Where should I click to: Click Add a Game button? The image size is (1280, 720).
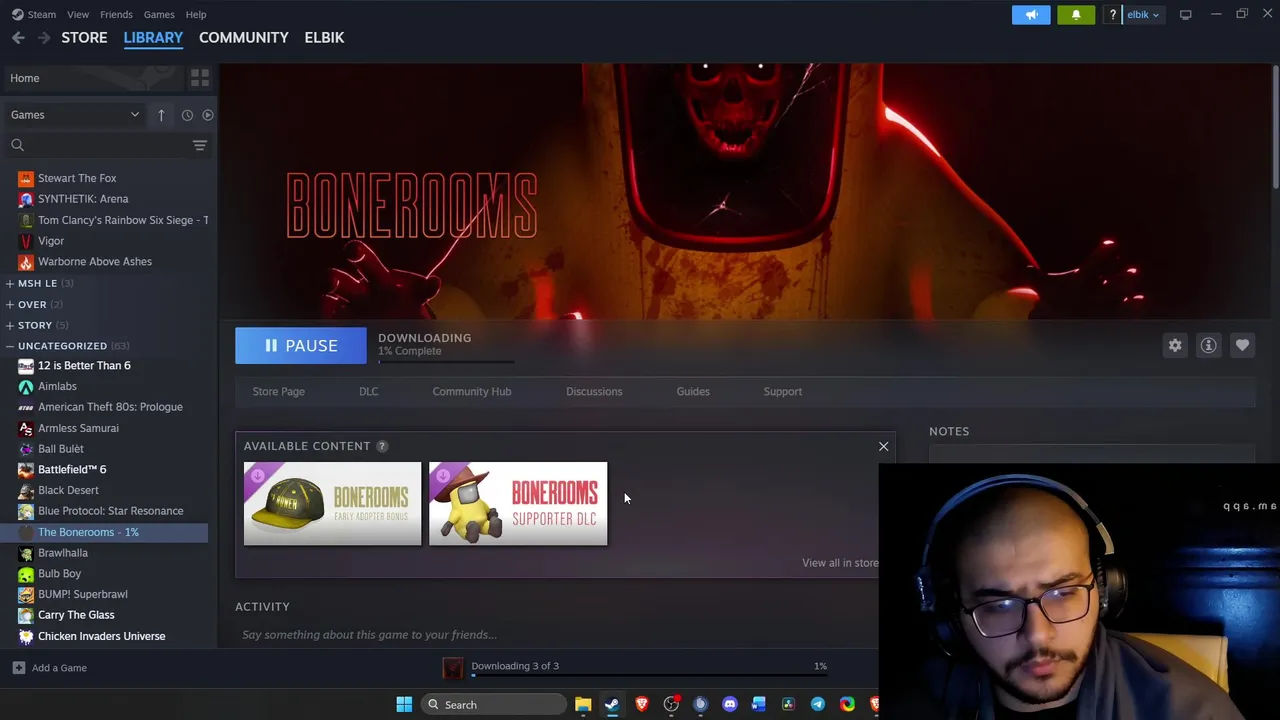pyautogui.click(x=50, y=668)
